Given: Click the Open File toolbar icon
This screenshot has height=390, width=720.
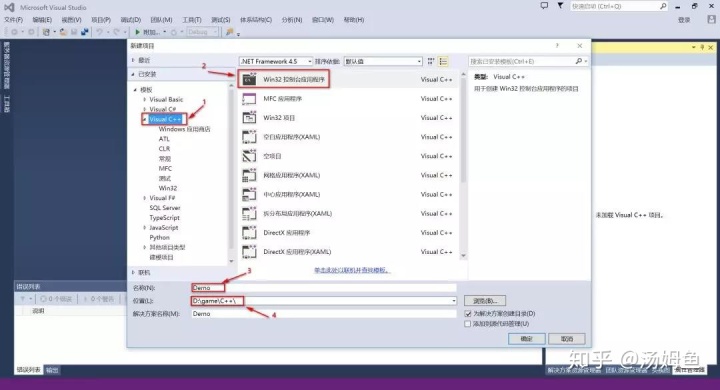Looking at the screenshot, I should click(63, 32).
